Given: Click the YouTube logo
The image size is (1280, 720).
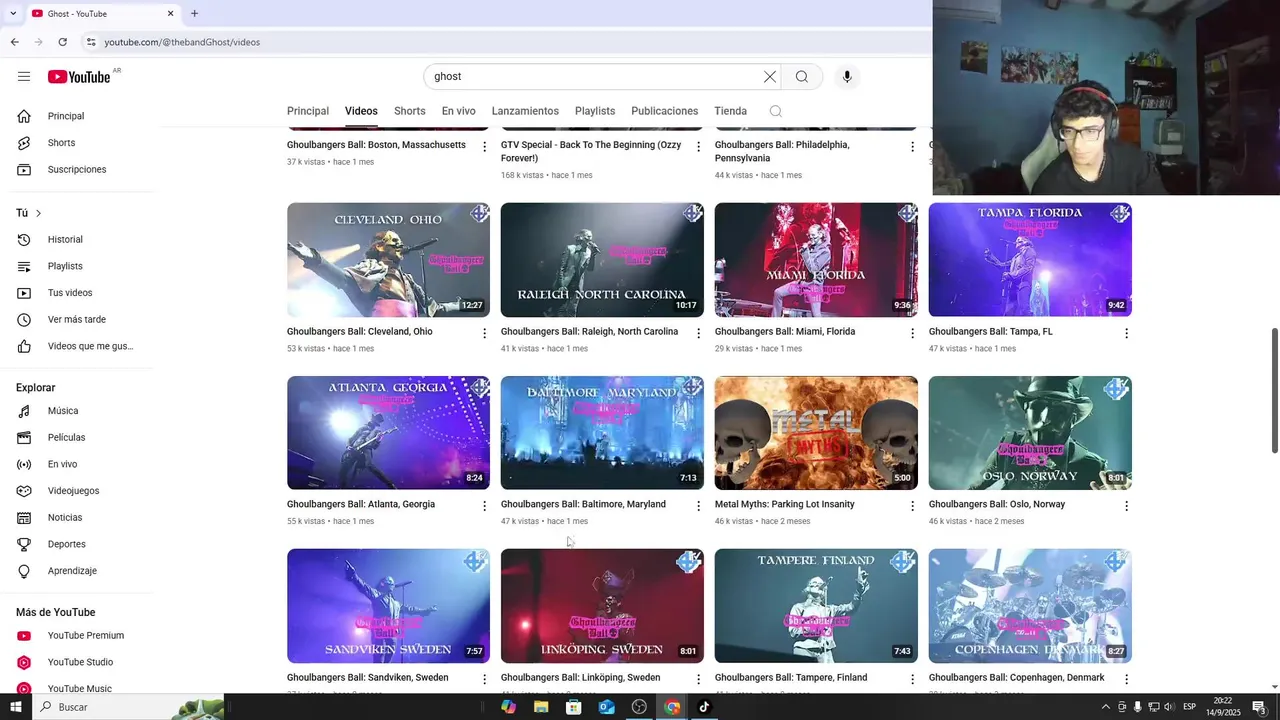Looking at the screenshot, I should pyautogui.click(x=79, y=77).
